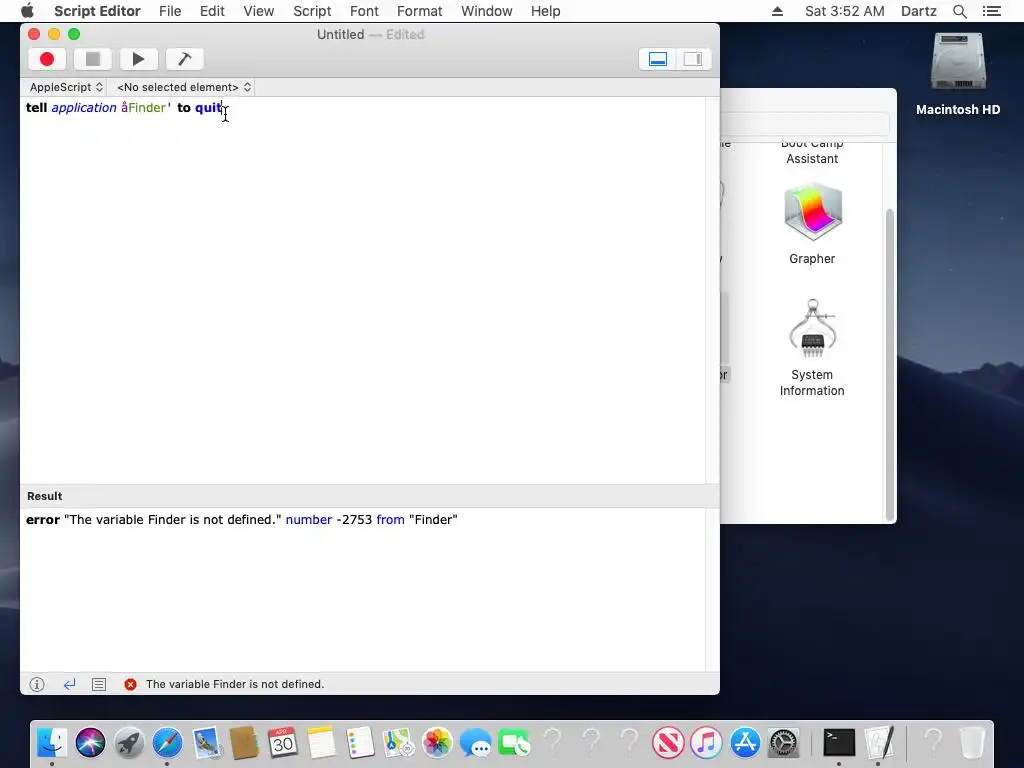Open iTunes from the Dock
Screen dimensions: 1024x768
pyautogui.click(x=707, y=743)
